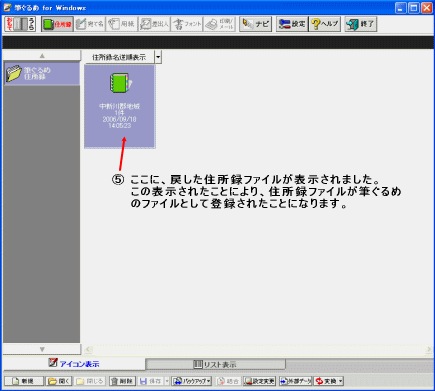The image size is (435, 391).
Task: Switch to the アイコン表示 icon view tab
Action: click(74, 364)
